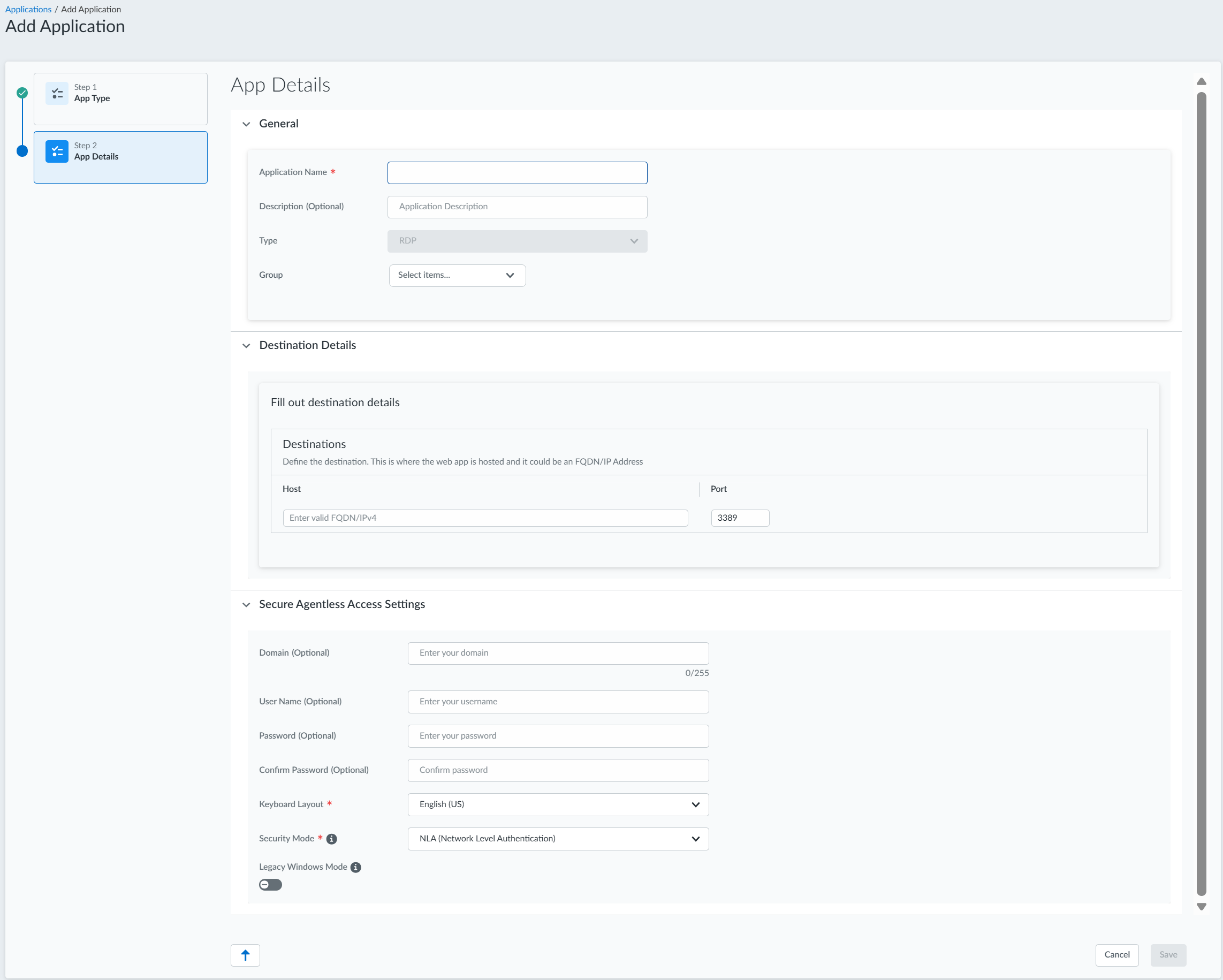Collapse Secure Agentless Access Settings section
Viewport: 1223px width, 980px height.
pyautogui.click(x=246, y=605)
